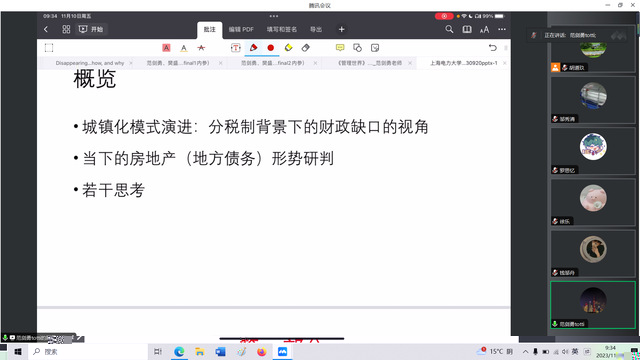The height and width of the screenshot is (360, 640).
Task: Close the 'Disappearing...how, and why' document tab
Action: tap(131, 63)
